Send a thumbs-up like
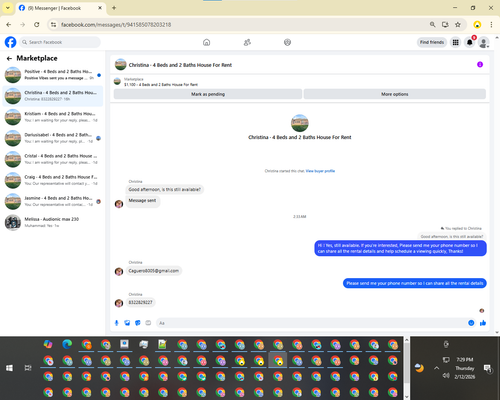Viewport: 500px width, 400px height. [x=483, y=323]
